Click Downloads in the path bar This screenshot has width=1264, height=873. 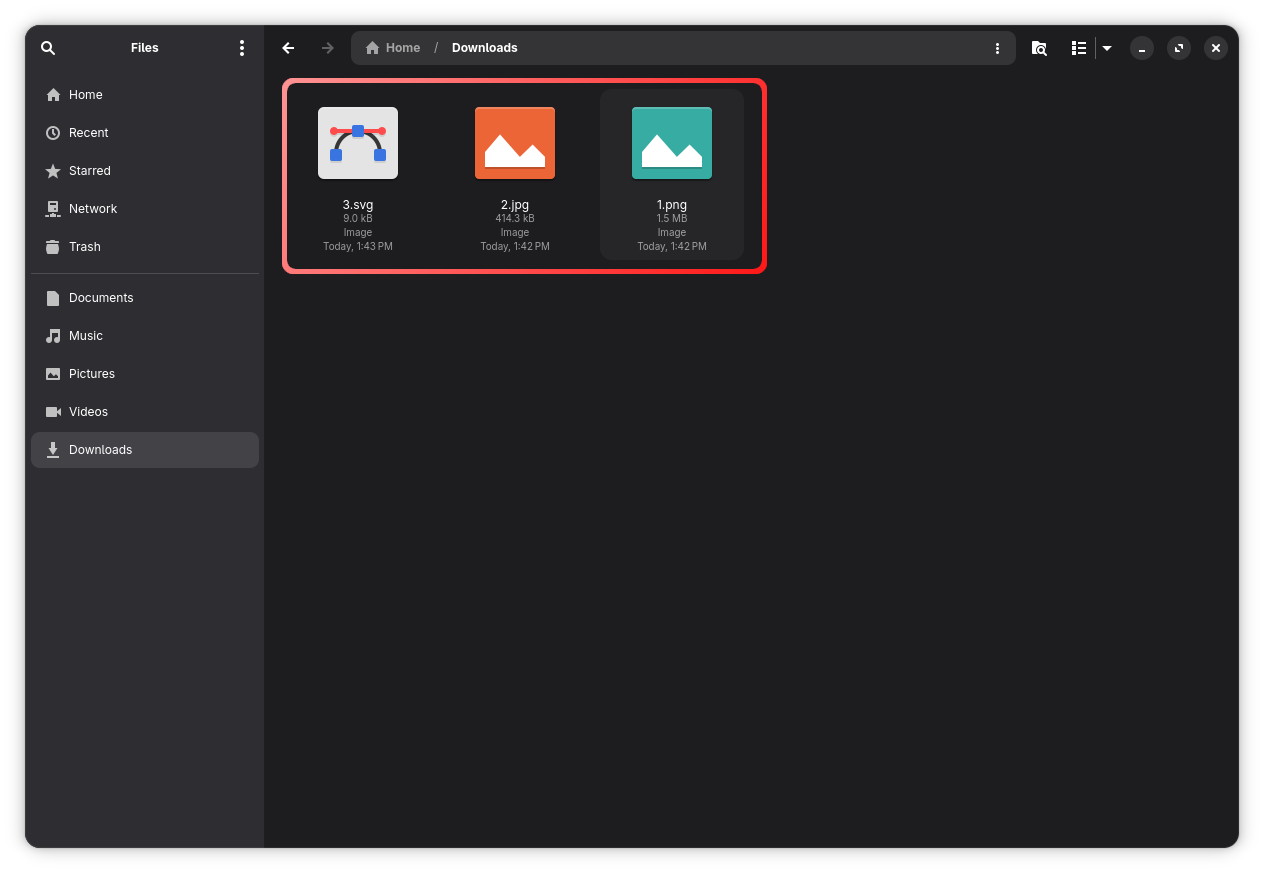(484, 48)
